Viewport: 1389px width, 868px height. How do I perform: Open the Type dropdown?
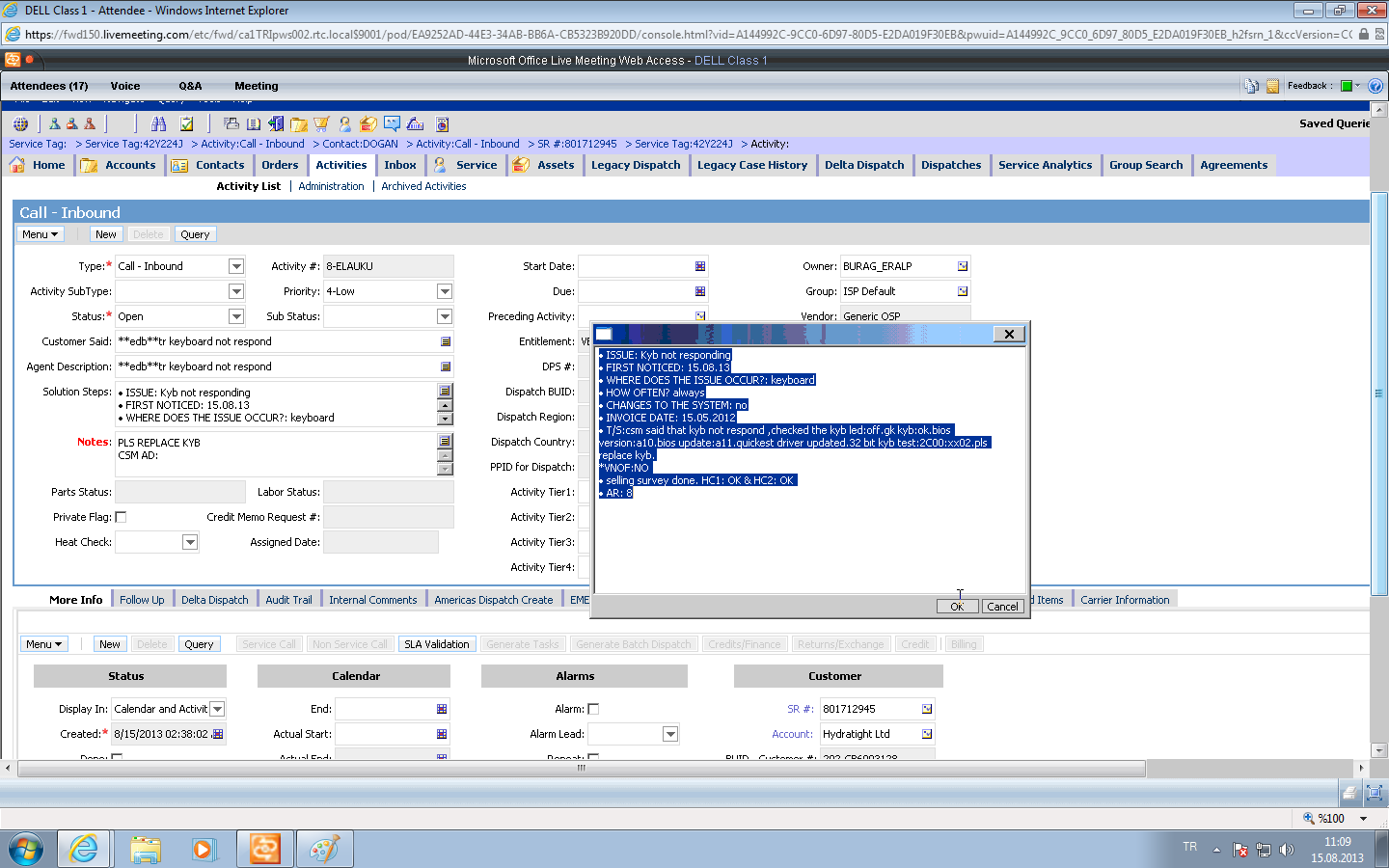(x=236, y=266)
